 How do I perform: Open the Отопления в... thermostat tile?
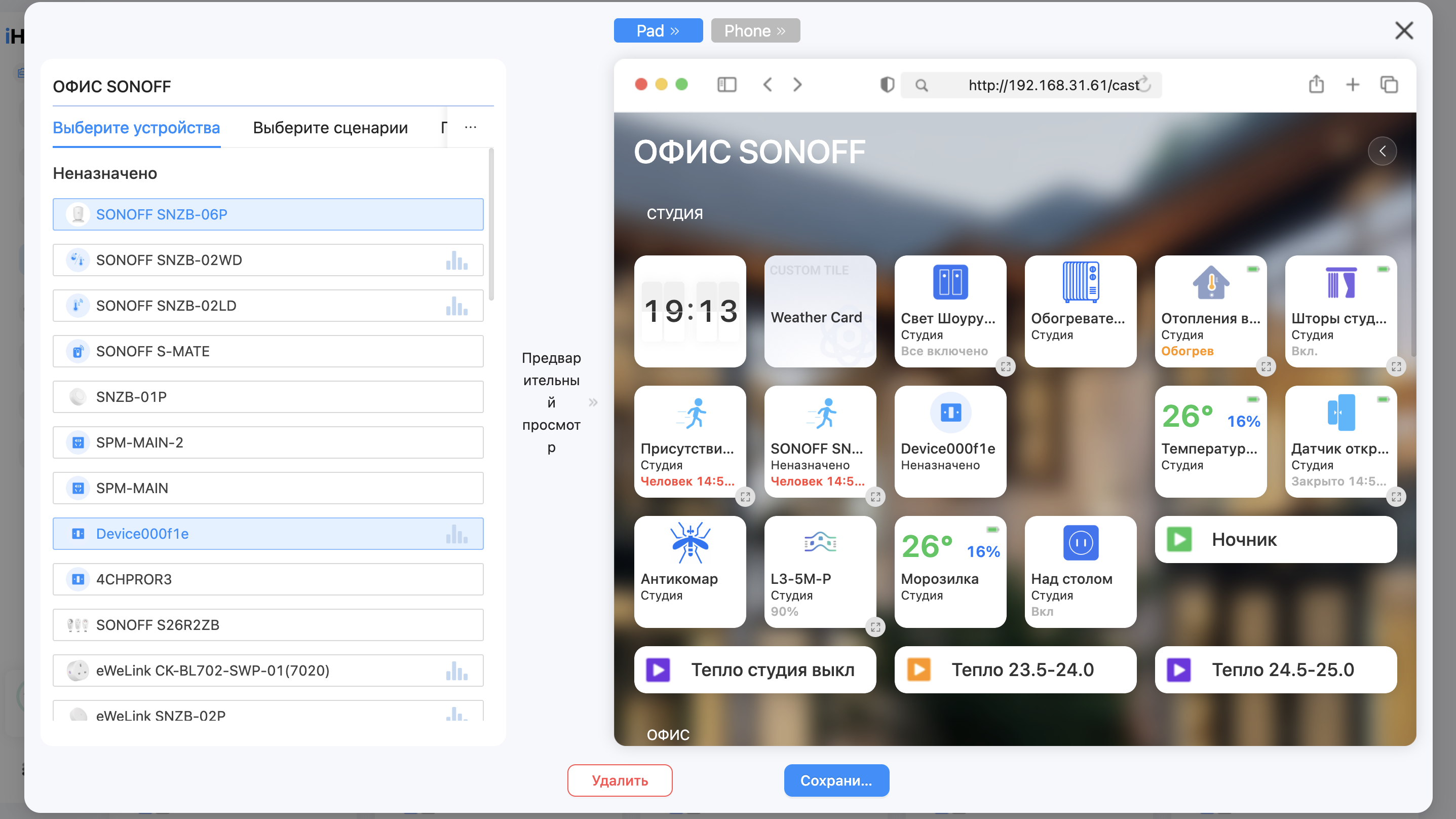pyautogui.click(x=1211, y=312)
